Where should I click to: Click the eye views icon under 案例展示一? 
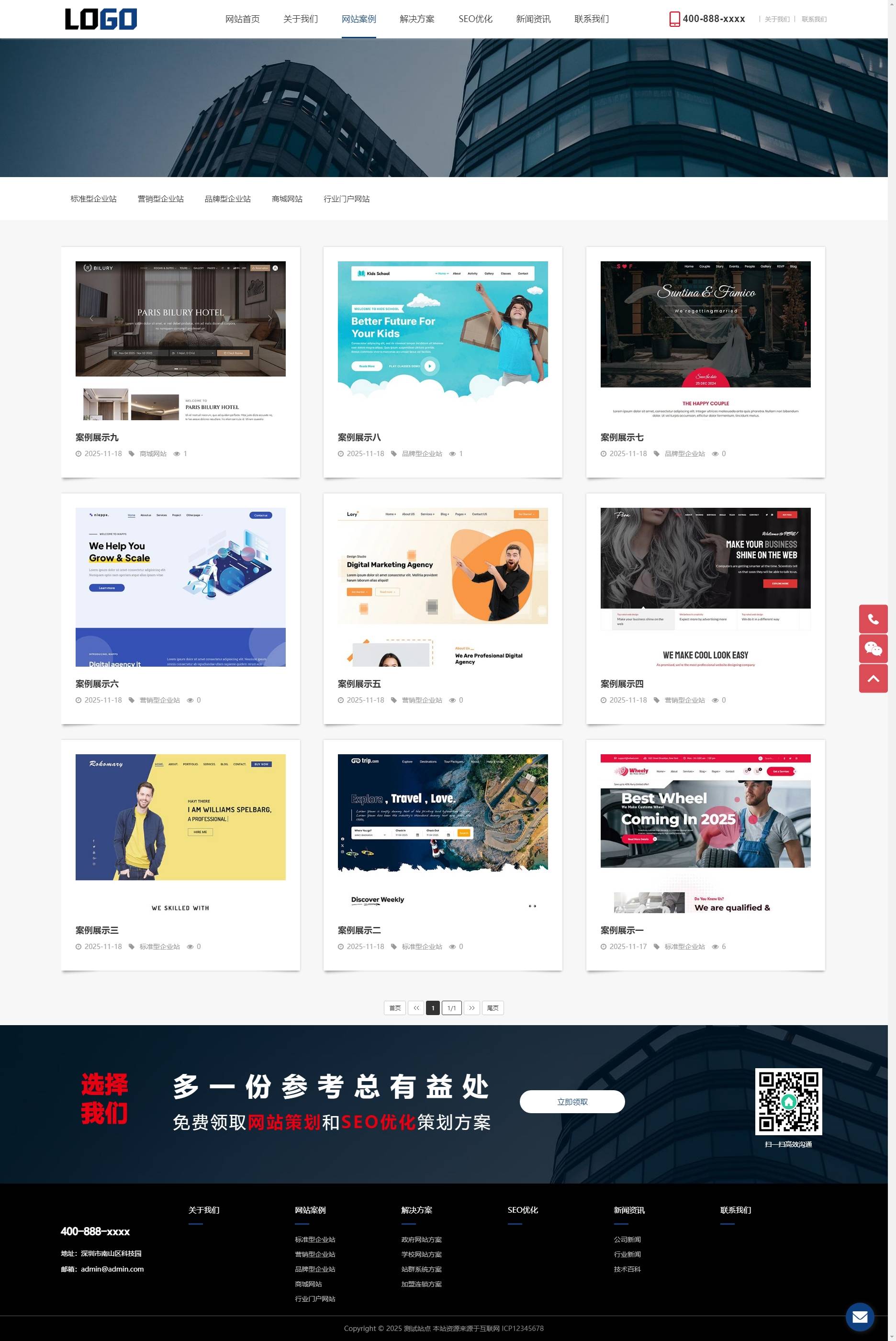point(715,947)
